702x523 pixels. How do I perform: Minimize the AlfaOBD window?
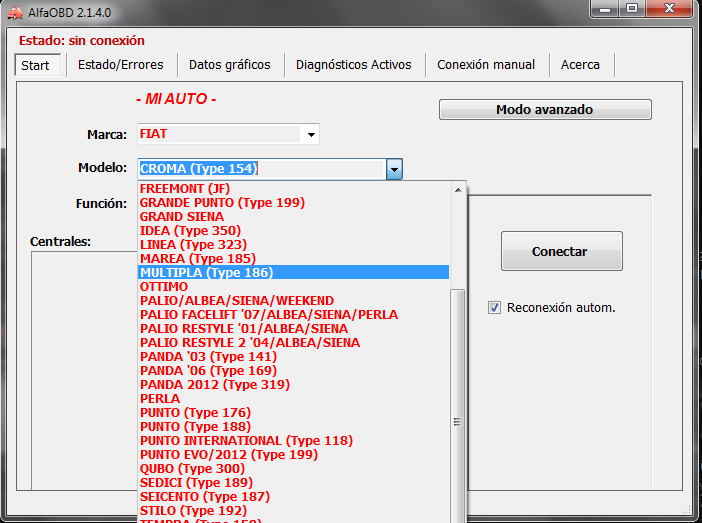tap(605, 9)
